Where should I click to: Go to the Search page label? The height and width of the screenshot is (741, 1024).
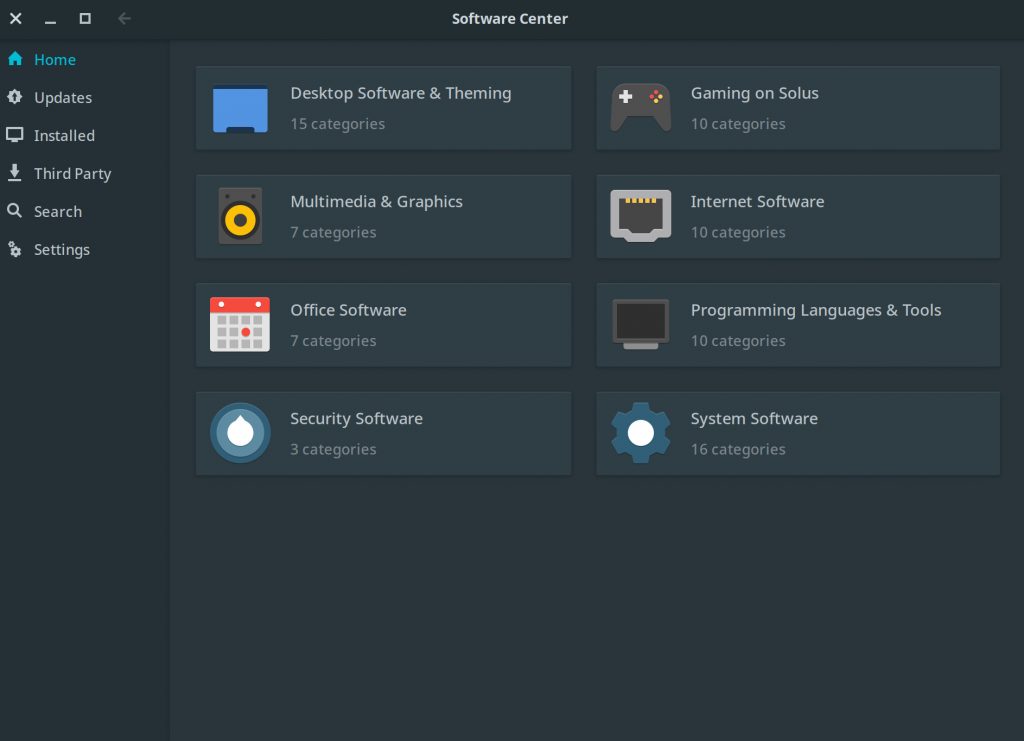pos(57,211)
